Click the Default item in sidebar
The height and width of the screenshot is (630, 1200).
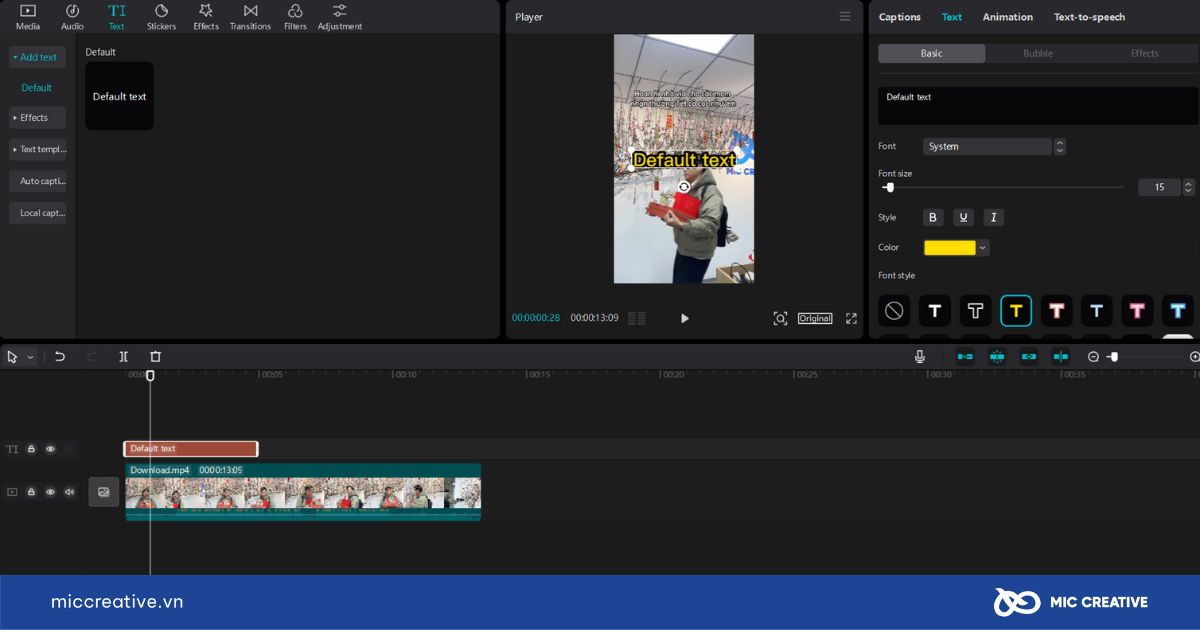(37, 88)
